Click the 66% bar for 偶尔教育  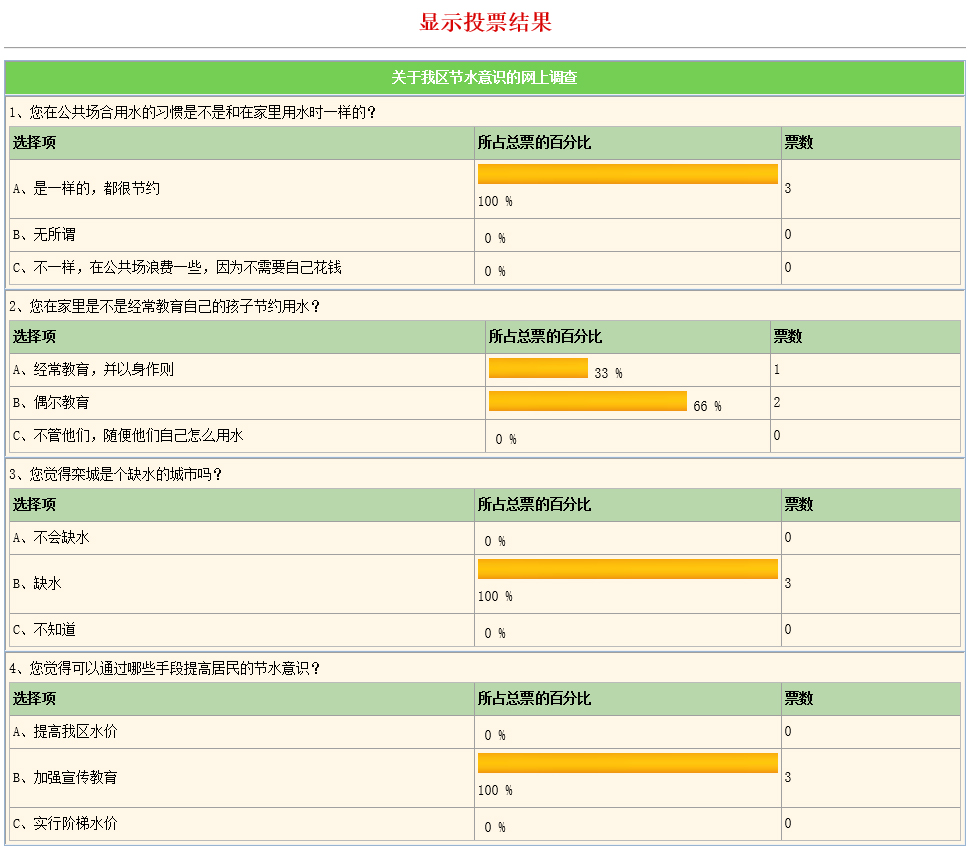point(588,401)
